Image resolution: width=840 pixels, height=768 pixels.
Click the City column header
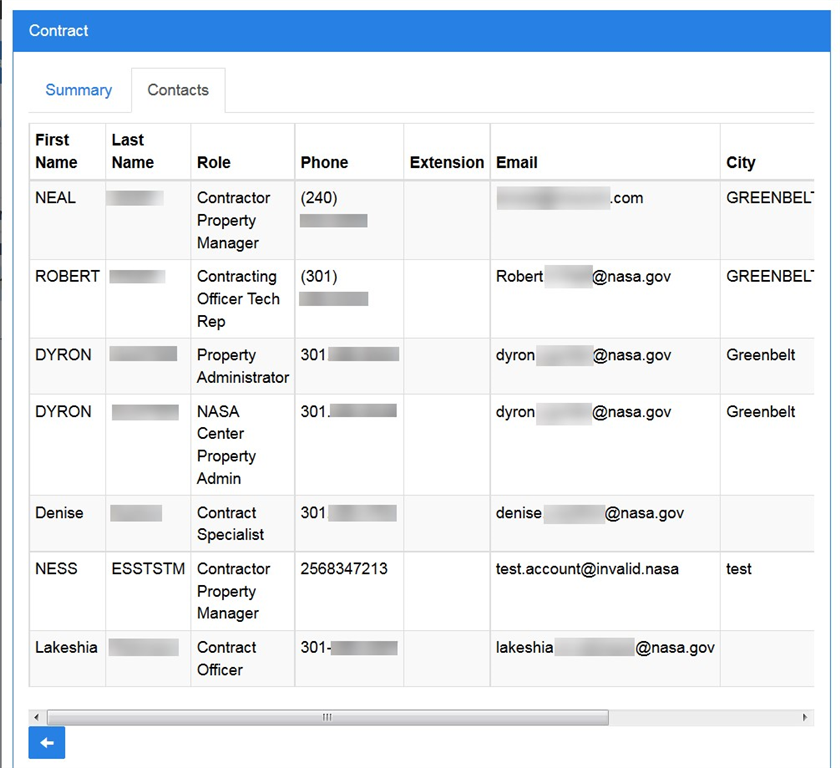pos(741,162)
